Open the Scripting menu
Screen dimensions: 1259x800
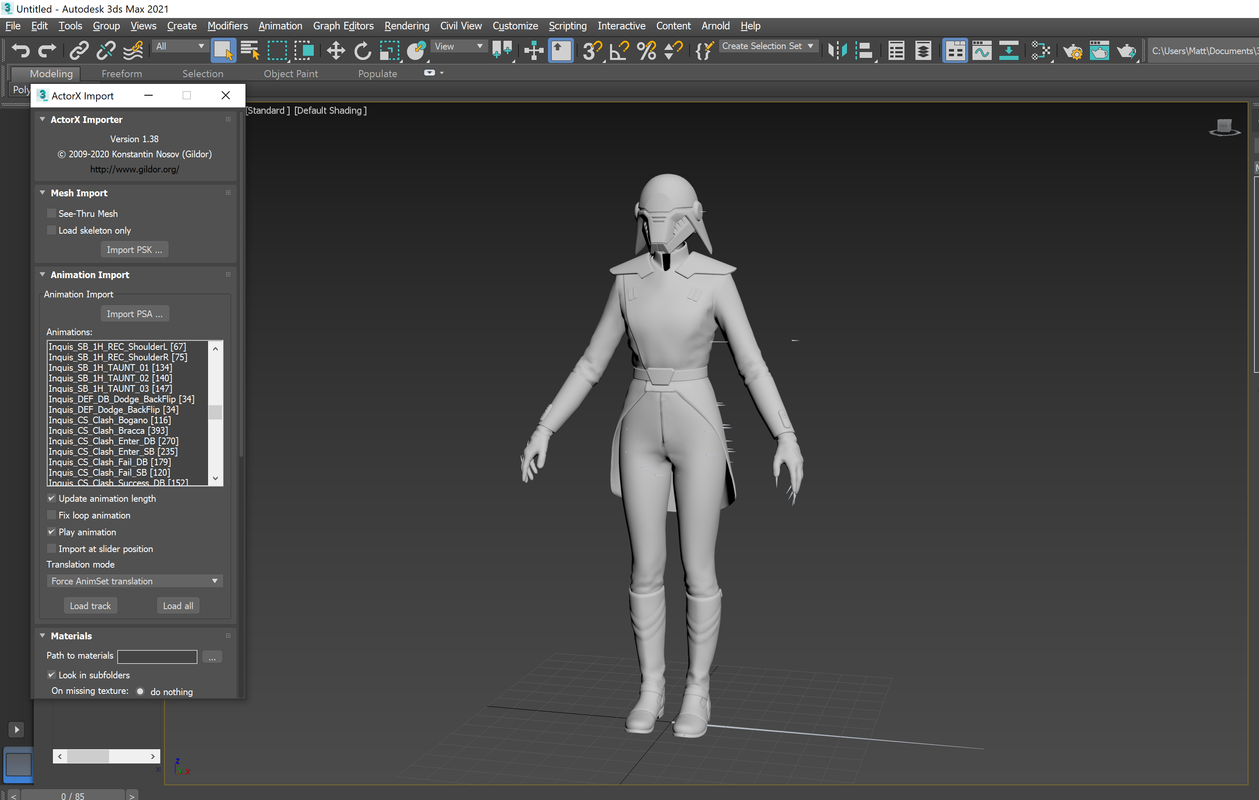(568, 26)
